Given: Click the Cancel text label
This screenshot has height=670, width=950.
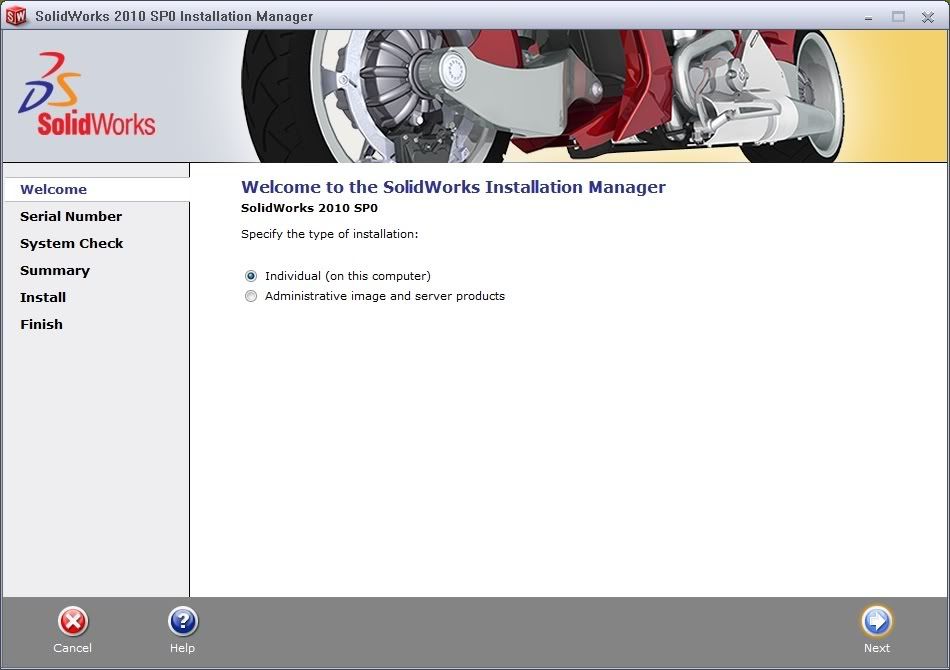Looking at the screenshot, I should click(x=73, y=648).
